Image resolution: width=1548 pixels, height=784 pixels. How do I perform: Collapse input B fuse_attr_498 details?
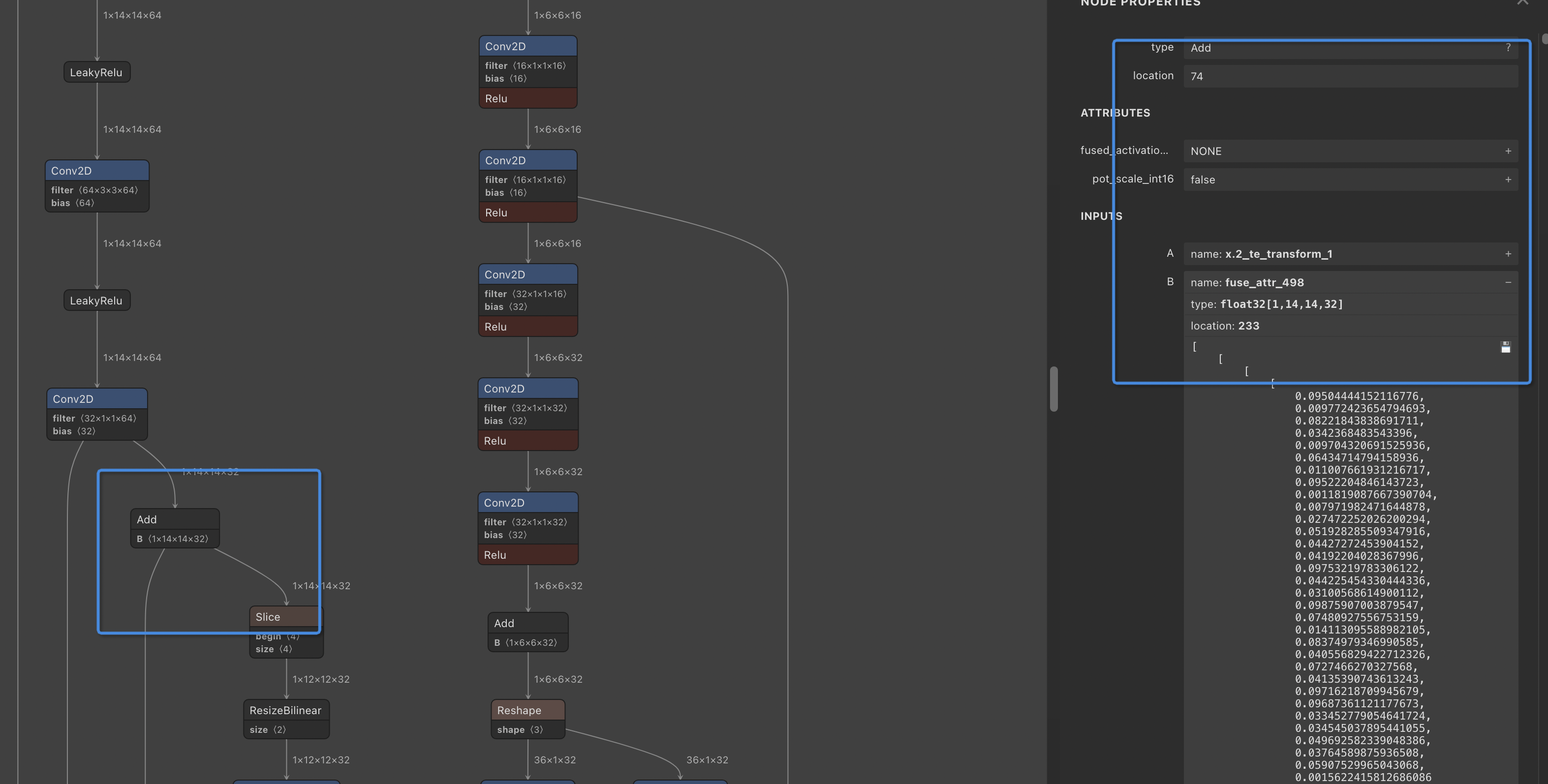[1508, 282]
